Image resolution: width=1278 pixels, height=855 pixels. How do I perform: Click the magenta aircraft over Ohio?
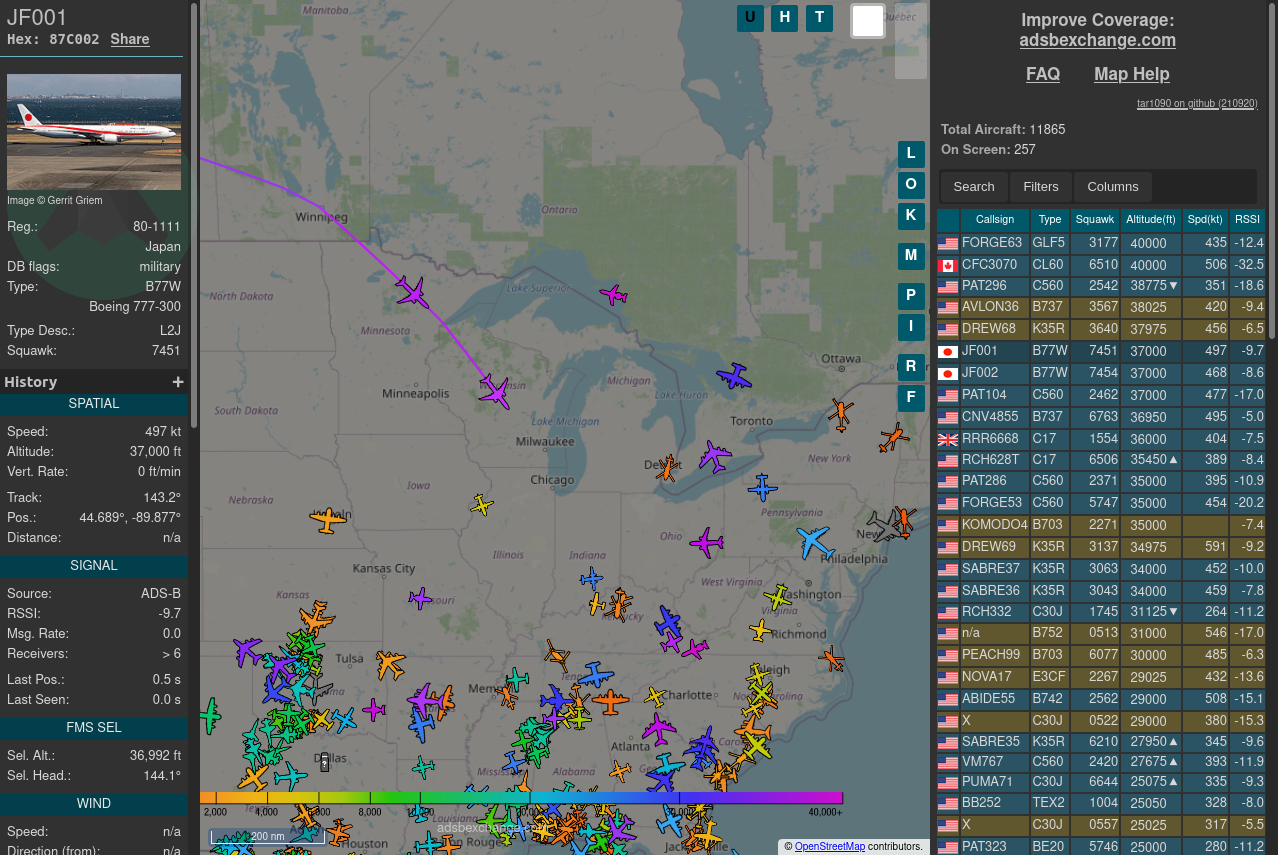(706, 542)
